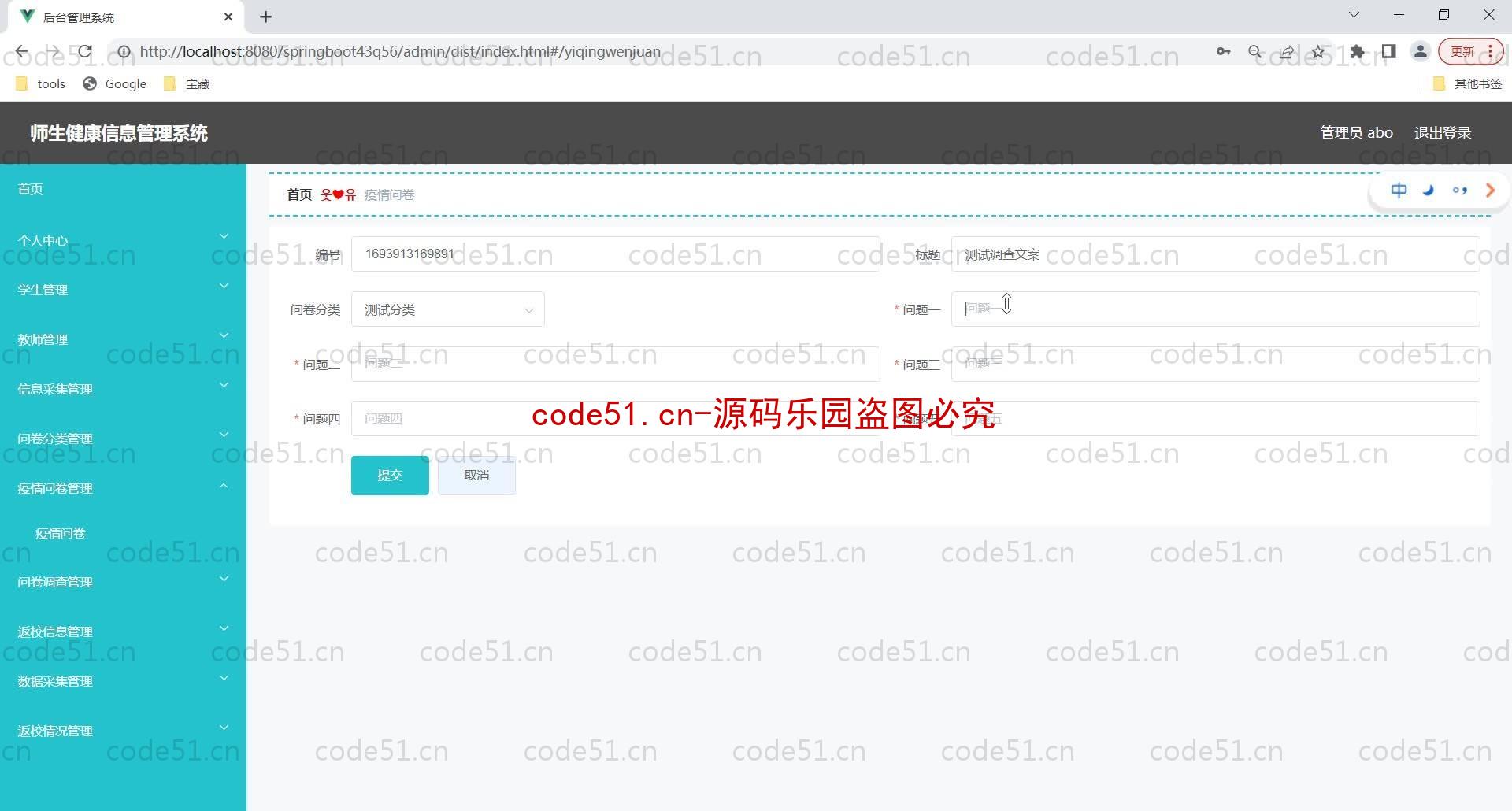The width and height of the screenshot is (1512, 811).
Task: Click the 编号 input field
Action: click(616, 254)
